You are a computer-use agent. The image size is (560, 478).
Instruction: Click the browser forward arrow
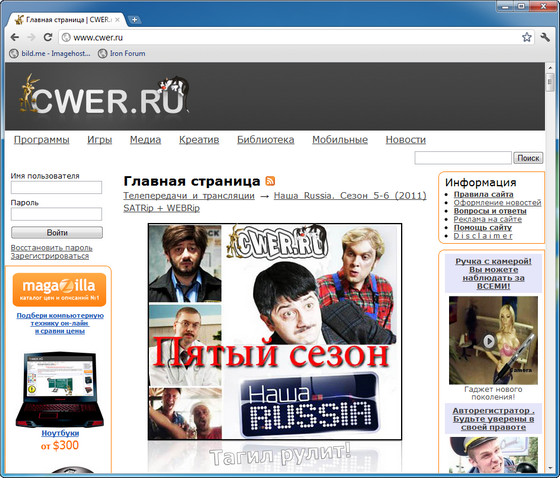(31, 37)
